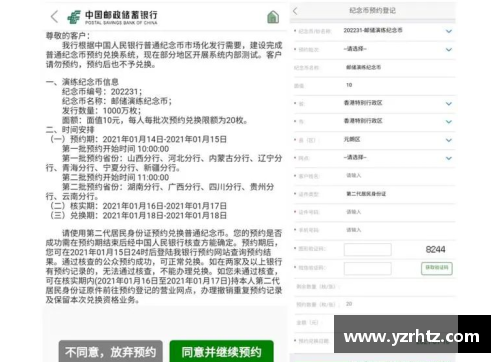Tap 同意并继续预约 button
The width and height of the screenshot is (500, 362).
click(222, 351)
